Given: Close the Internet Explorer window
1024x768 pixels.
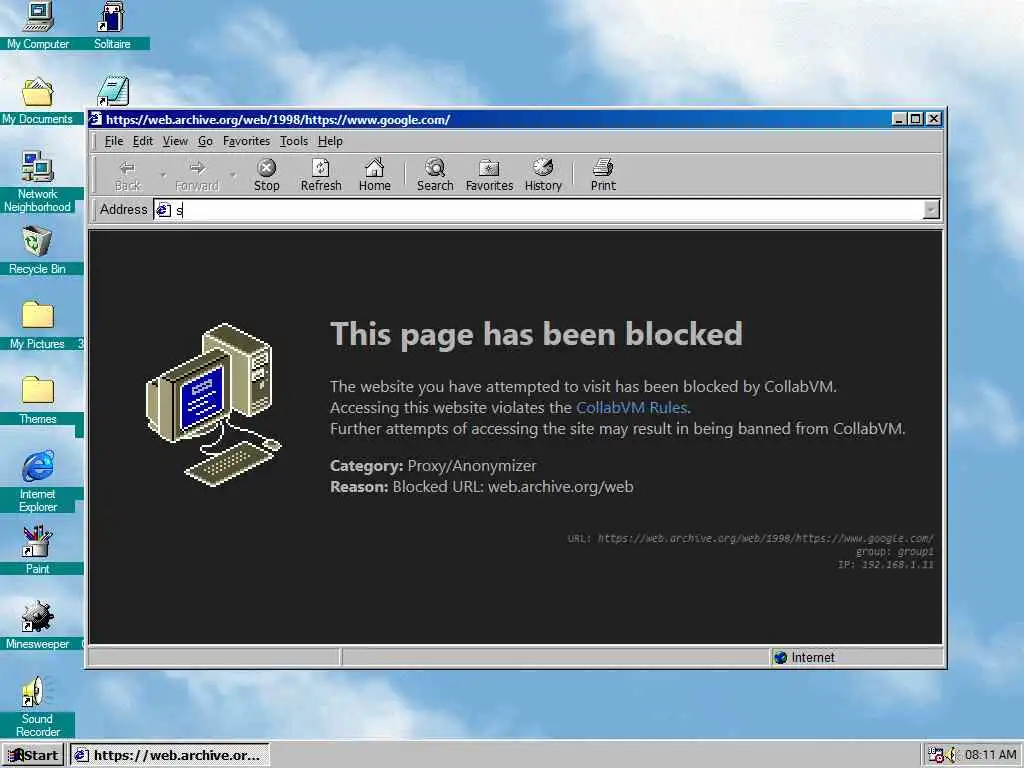Looking at the screenshot, I should pyautogui.click(x=934, y=119).
